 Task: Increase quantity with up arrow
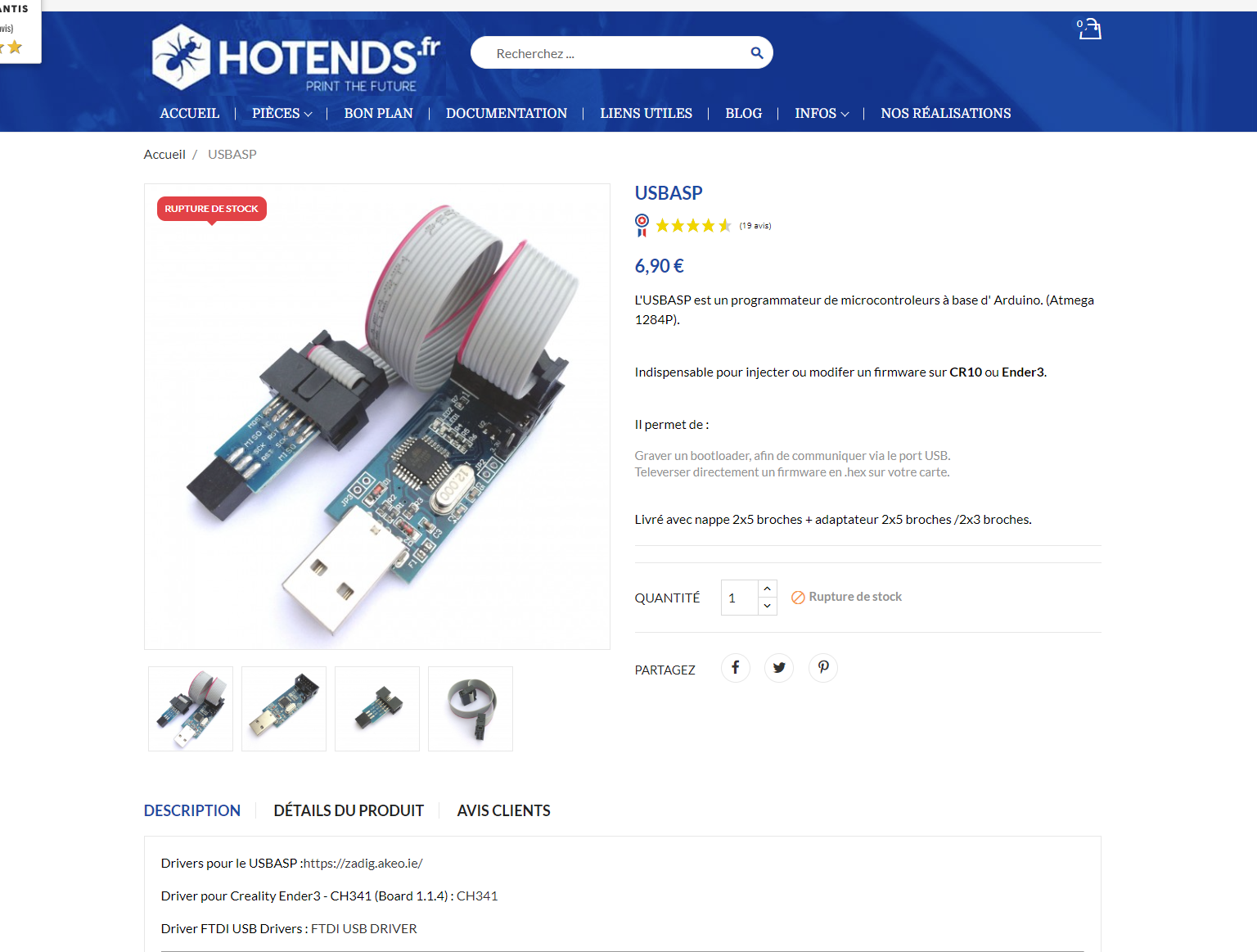click(767, 589)
